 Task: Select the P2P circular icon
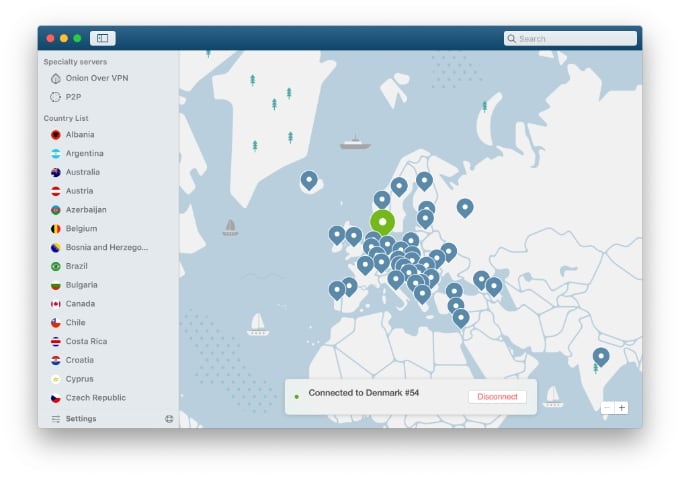pyautogui.click(x=56, y=97)
